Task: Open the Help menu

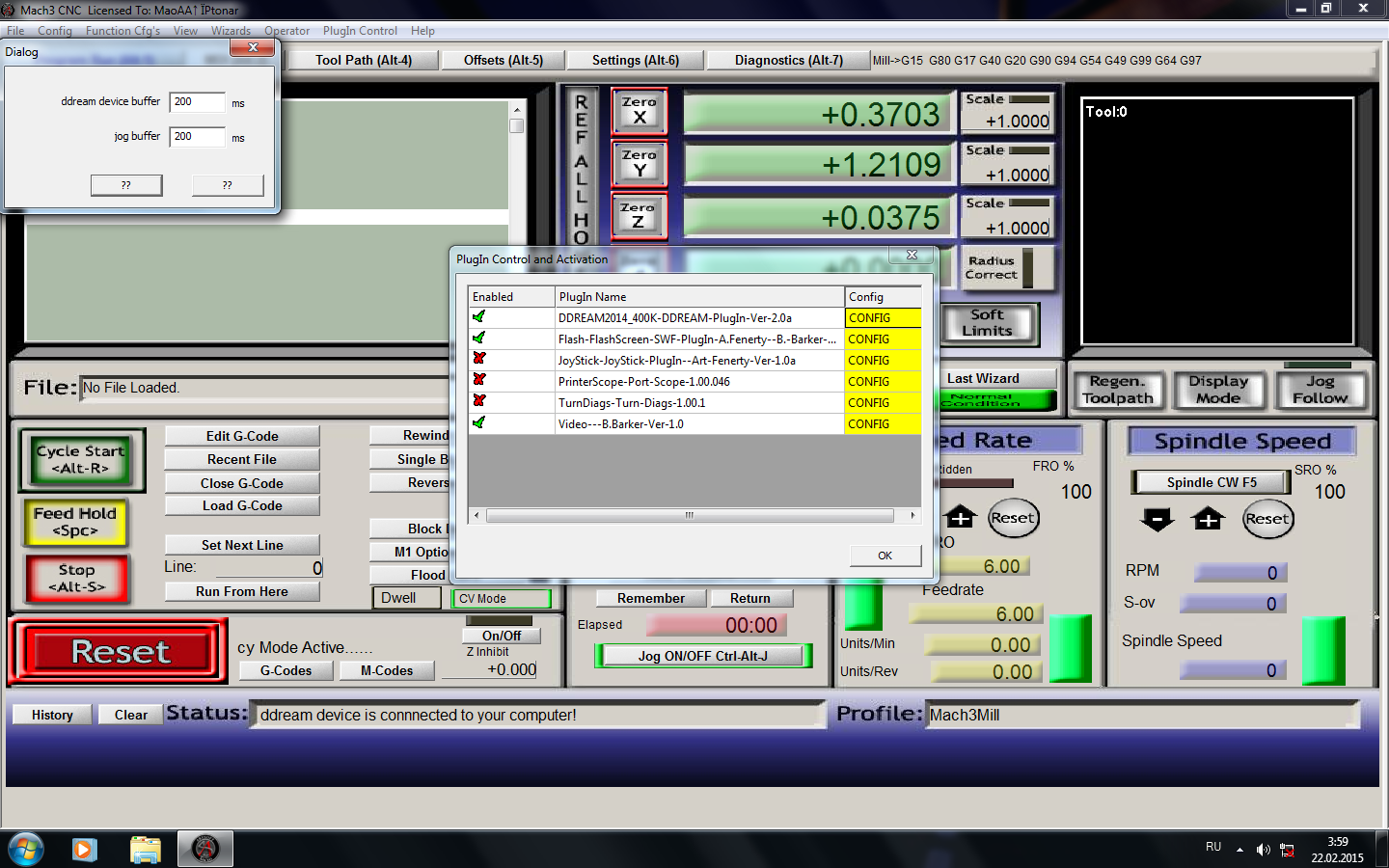Action: click(x=422, y=31)
